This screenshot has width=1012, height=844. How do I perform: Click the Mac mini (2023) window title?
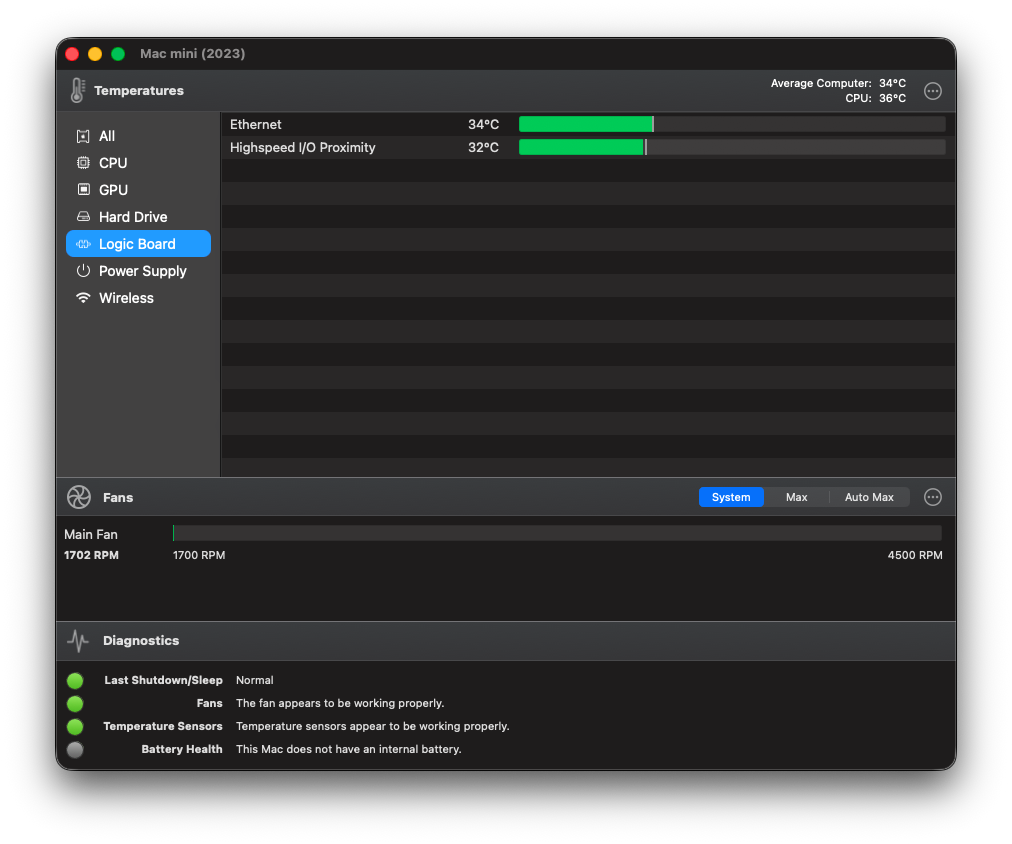click(192, 54)
